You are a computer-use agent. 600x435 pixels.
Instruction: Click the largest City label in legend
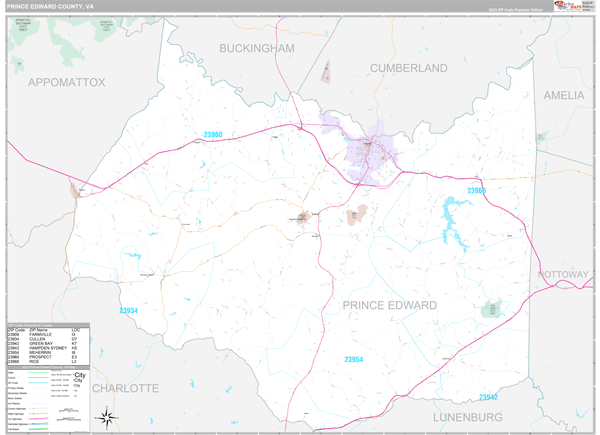[x=80, y=375]
